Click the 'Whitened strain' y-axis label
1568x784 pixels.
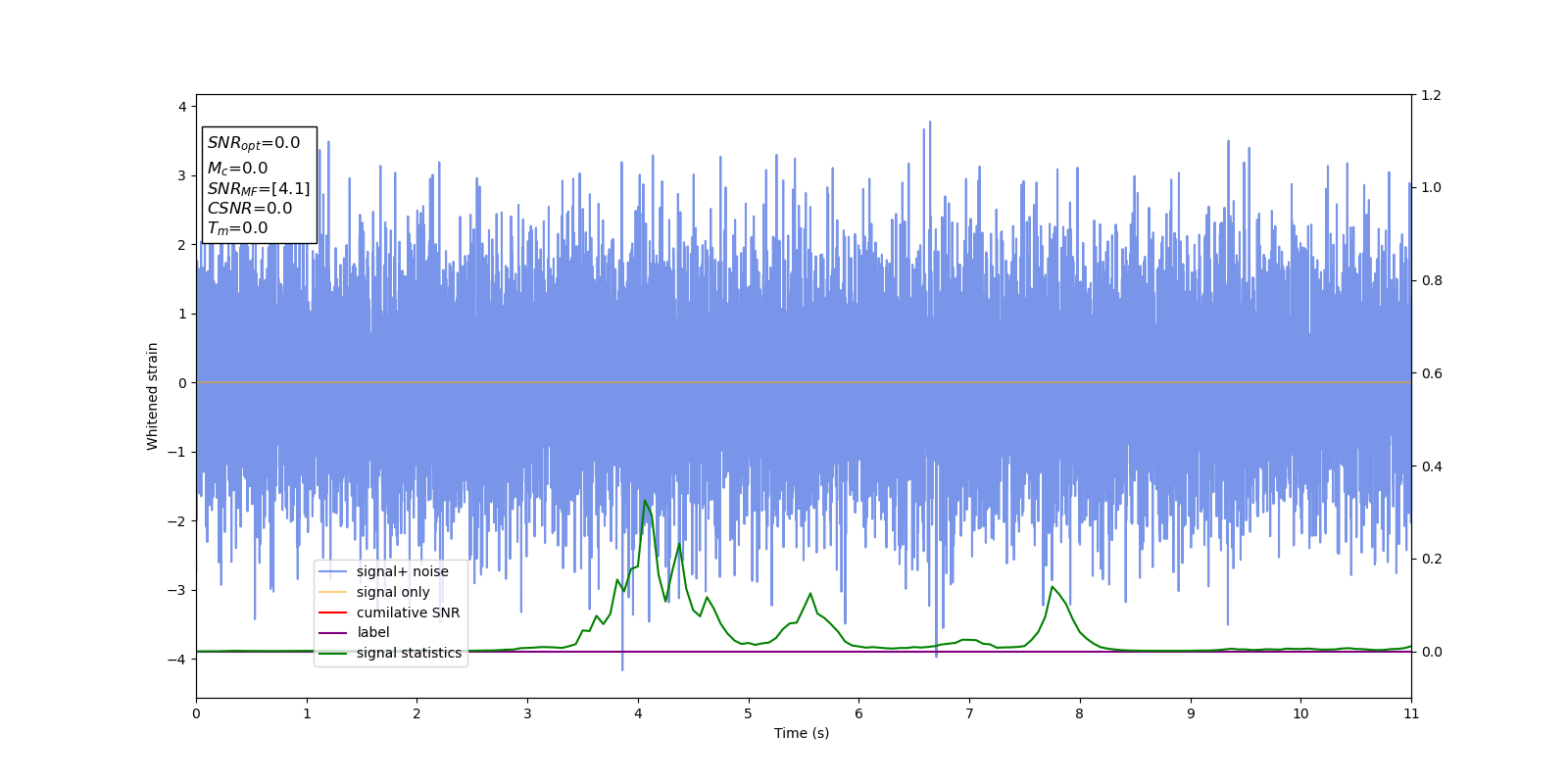click(153, 396)
